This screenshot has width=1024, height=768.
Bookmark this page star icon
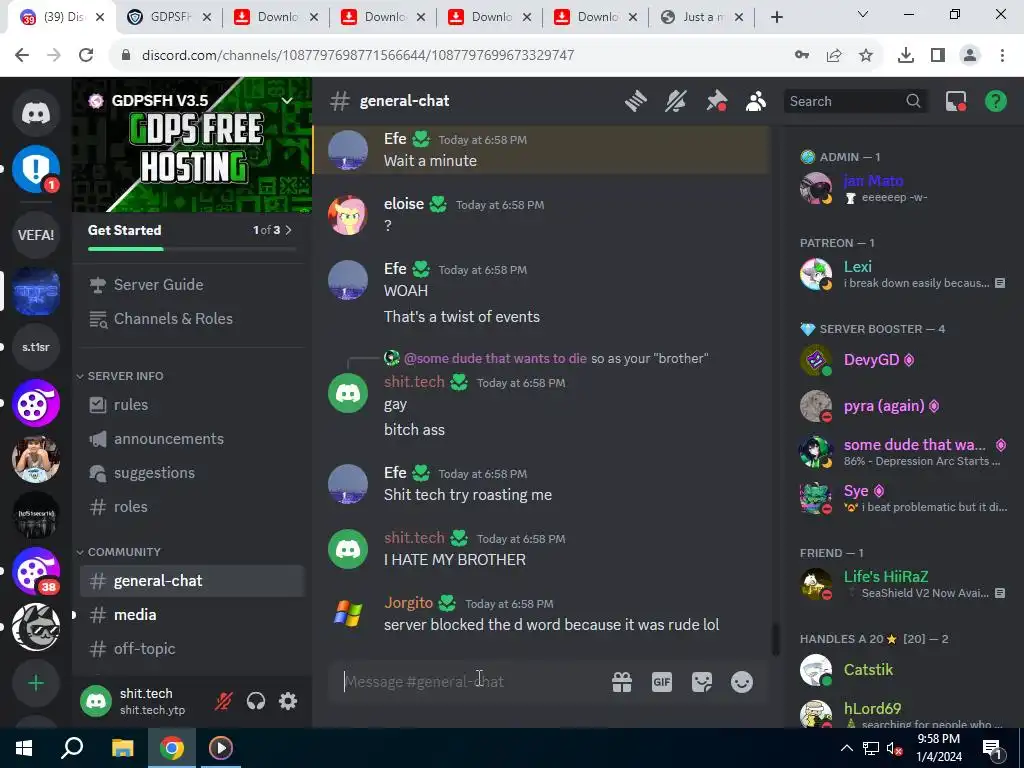(x=866, y=56)
